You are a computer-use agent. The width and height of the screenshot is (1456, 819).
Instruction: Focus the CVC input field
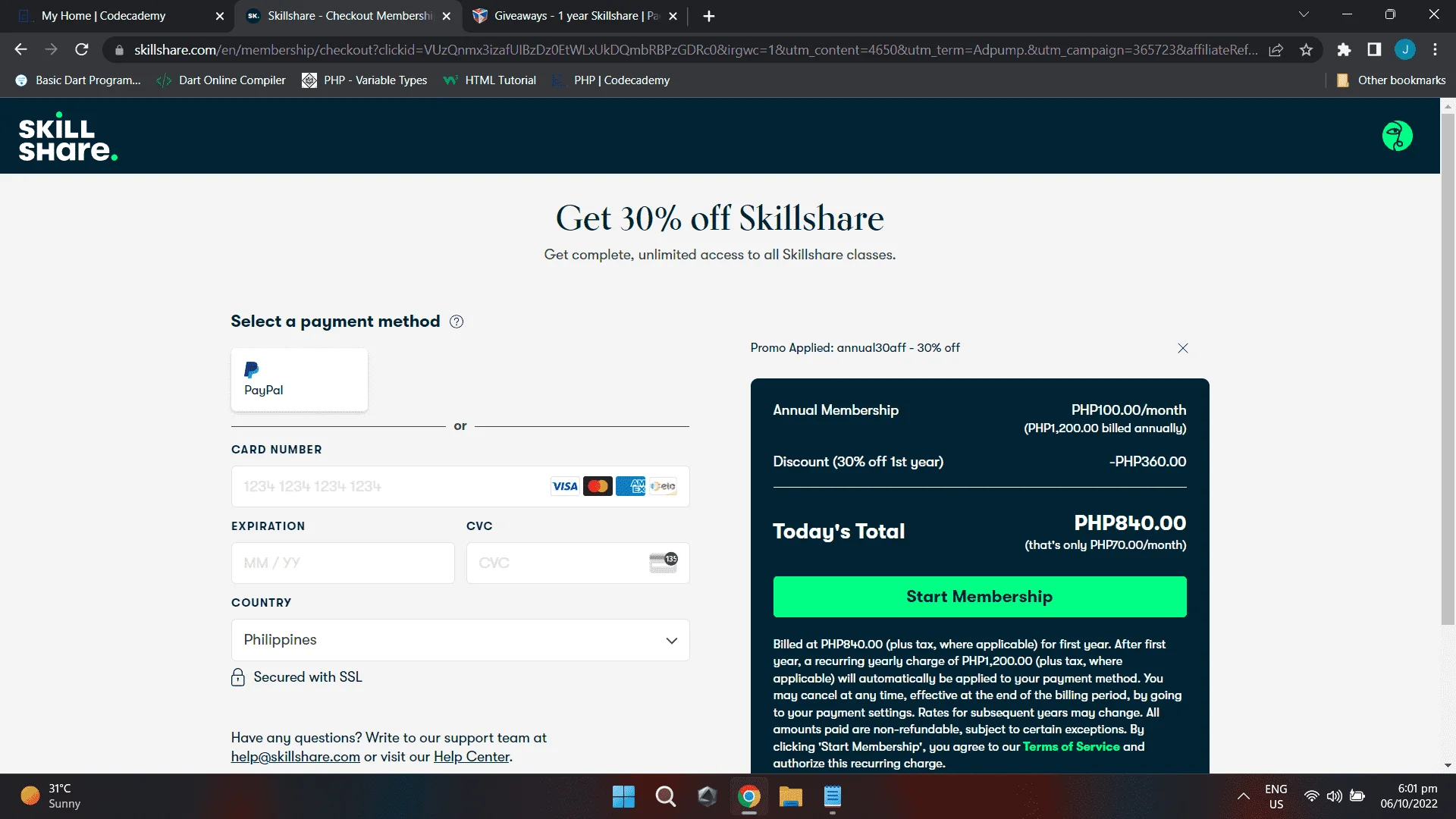coord(578,563)
